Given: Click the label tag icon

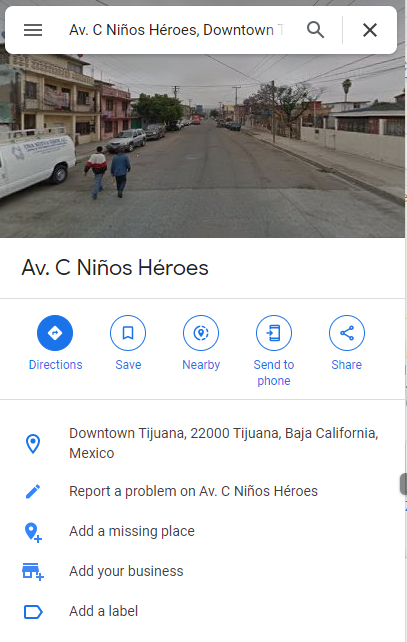Looking at the screenshot, I should [33, 612].
